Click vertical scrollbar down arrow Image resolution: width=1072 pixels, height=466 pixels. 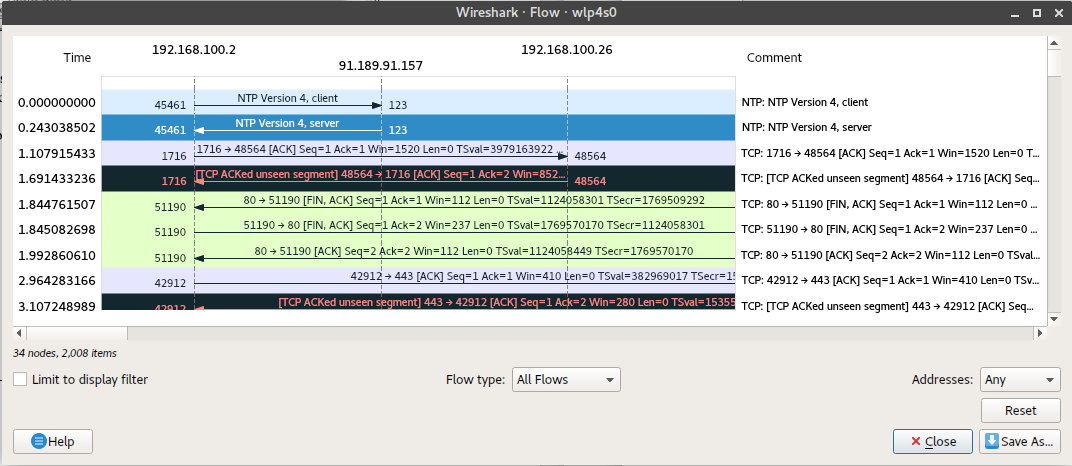(x=1053, y=318)
